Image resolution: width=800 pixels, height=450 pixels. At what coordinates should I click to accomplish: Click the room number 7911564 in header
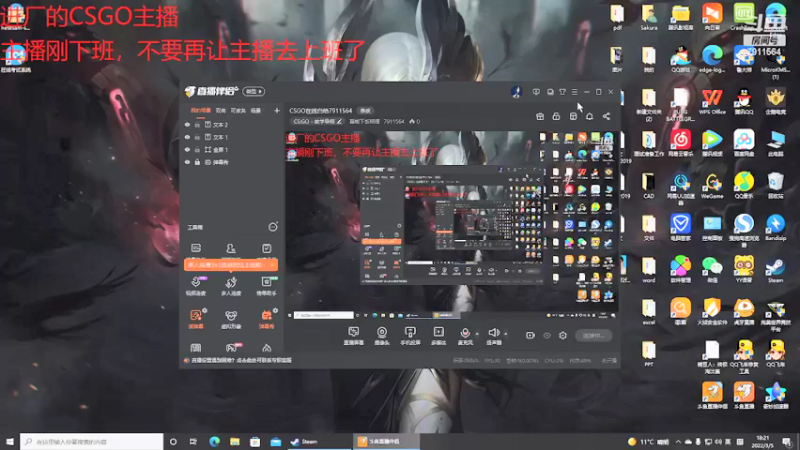[393, 122]
